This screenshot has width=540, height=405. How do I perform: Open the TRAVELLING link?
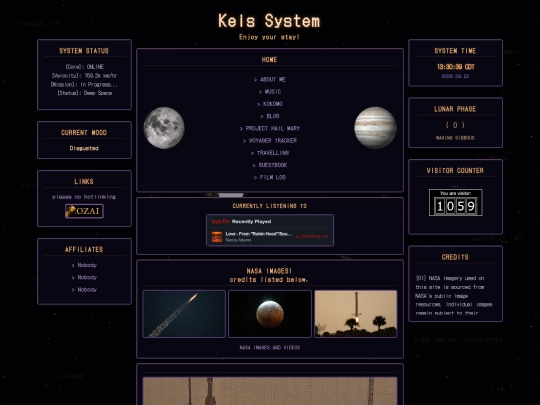[270, 153]
